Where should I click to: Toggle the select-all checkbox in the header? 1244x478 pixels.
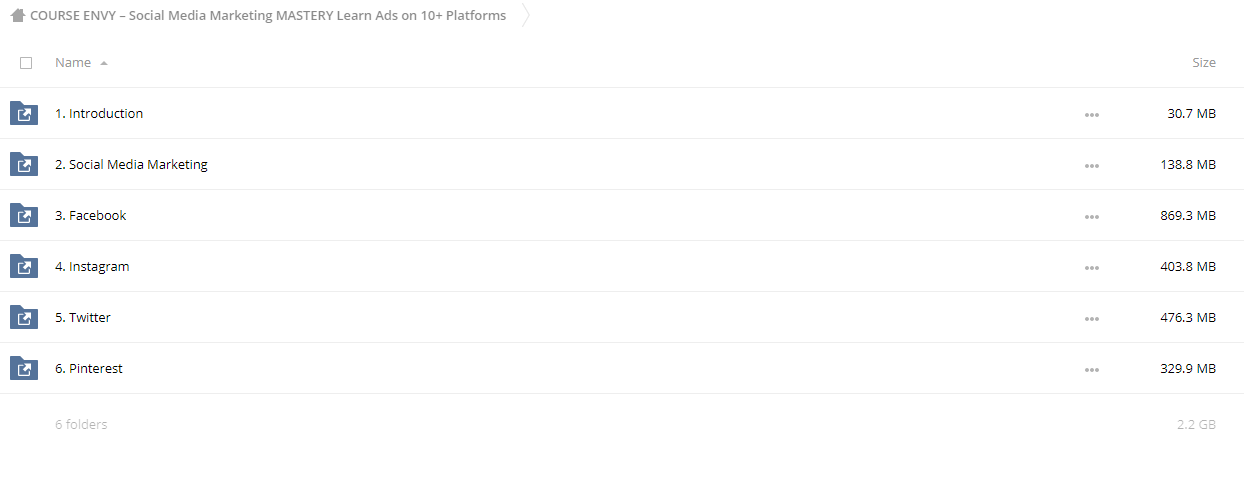(26, 63)
